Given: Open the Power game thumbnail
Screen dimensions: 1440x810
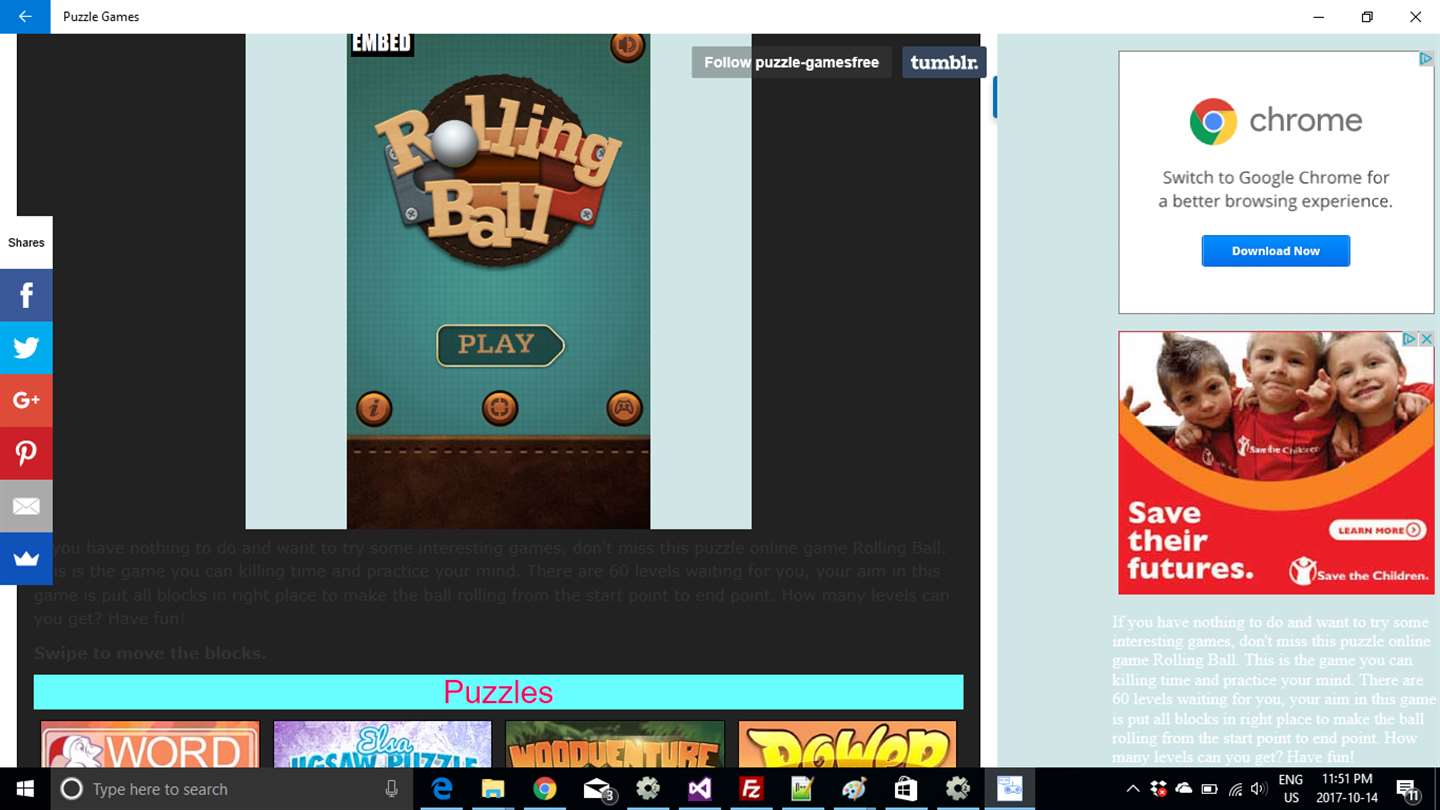Looking at the screenshot, I should pos(847,744).
